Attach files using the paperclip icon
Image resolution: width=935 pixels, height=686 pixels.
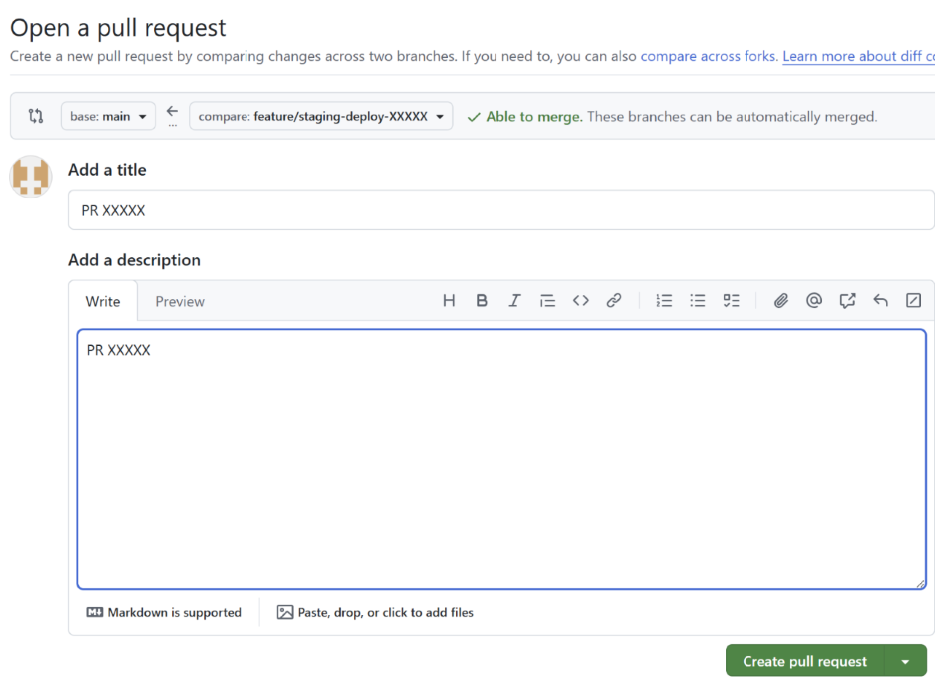point(781,300)
